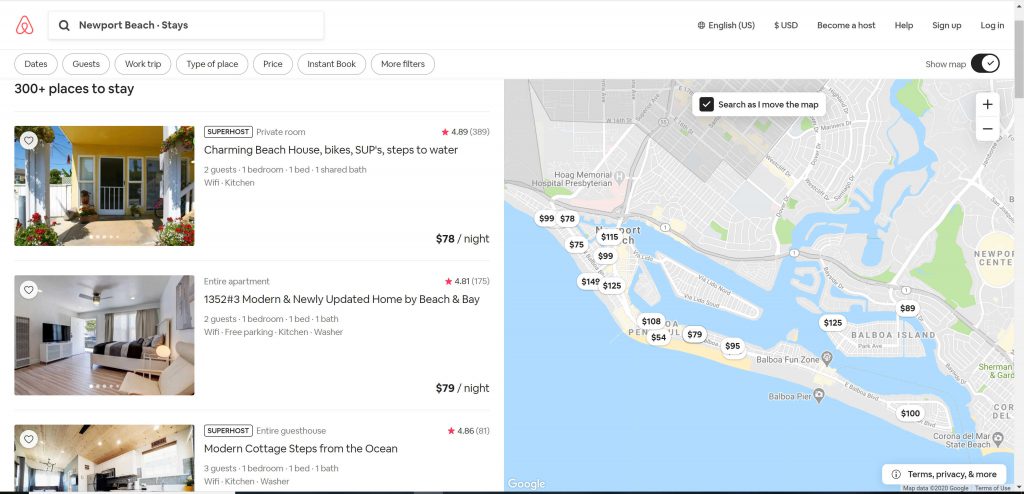This screenshot has height=494, width=1024.
Task: Toggle the Work trip filter
Action: tap(143, 64)
